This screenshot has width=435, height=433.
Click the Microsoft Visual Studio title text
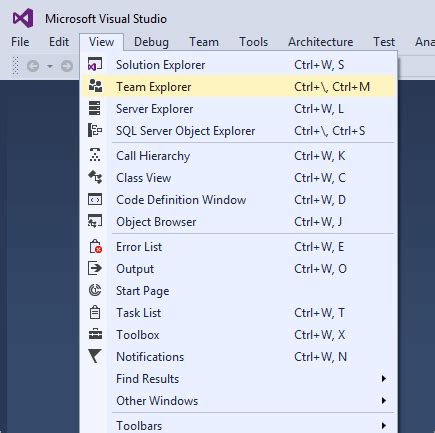[x=106, y=19]
